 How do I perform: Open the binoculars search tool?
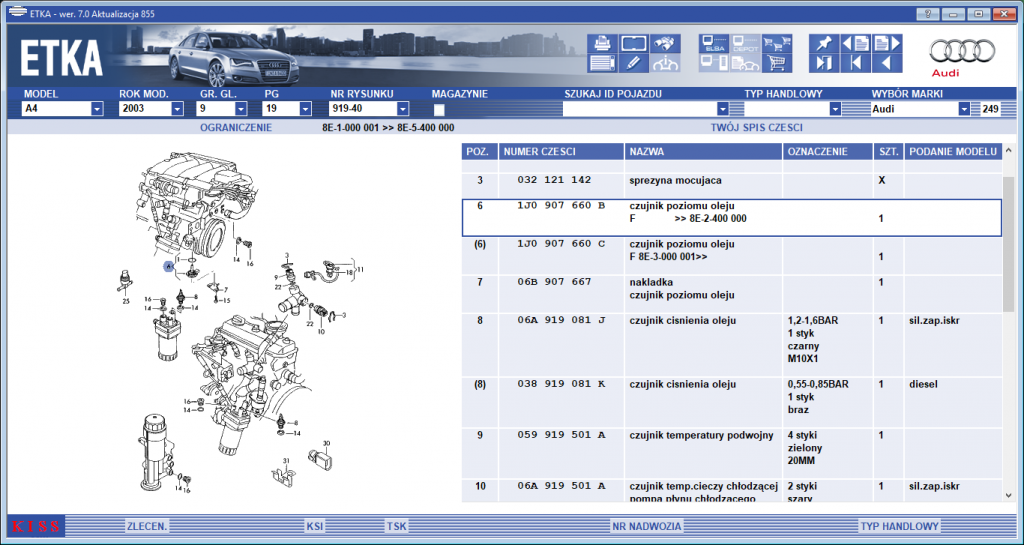point(665,44)
